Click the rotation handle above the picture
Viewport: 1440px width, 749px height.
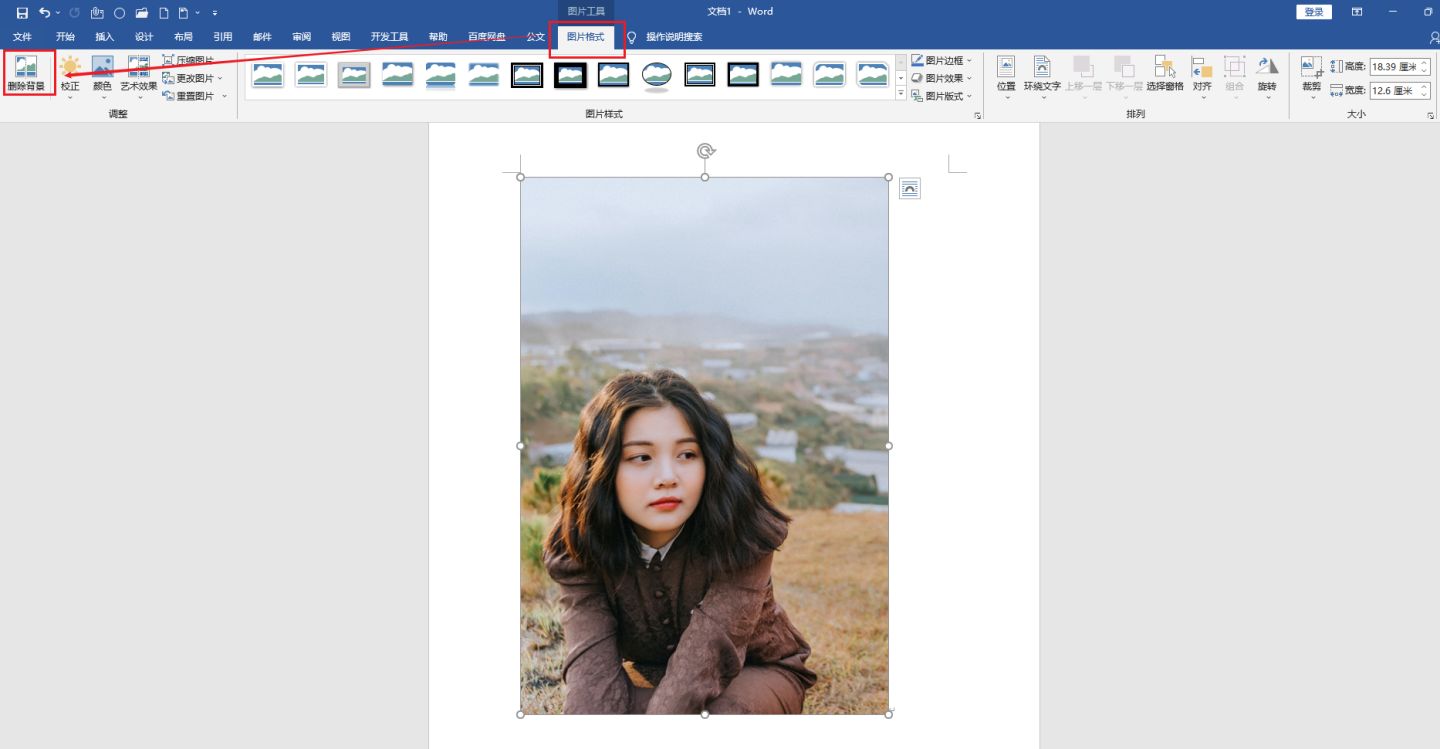tap(705, 151)
